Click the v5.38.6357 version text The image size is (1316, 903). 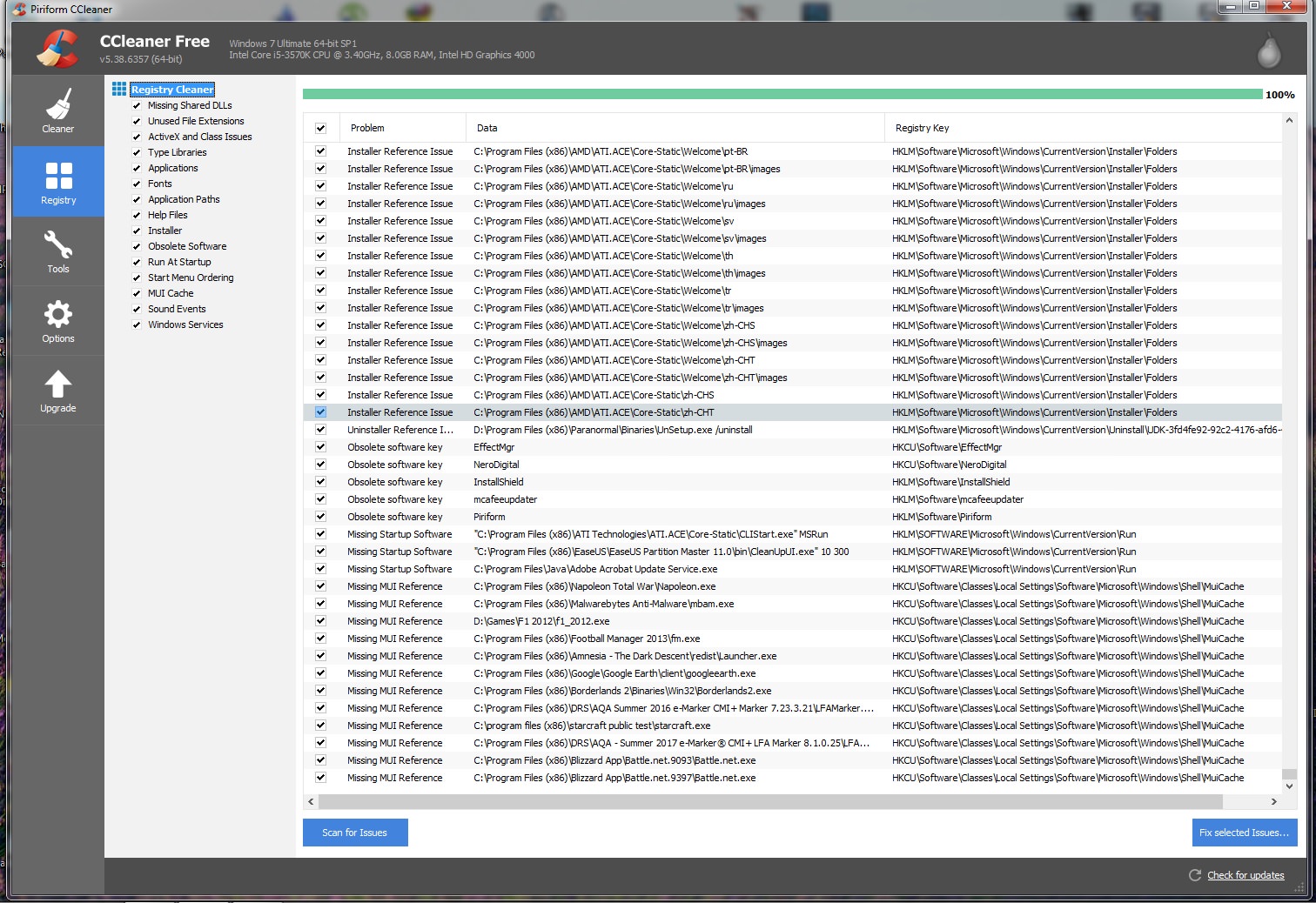click(141, 59)
